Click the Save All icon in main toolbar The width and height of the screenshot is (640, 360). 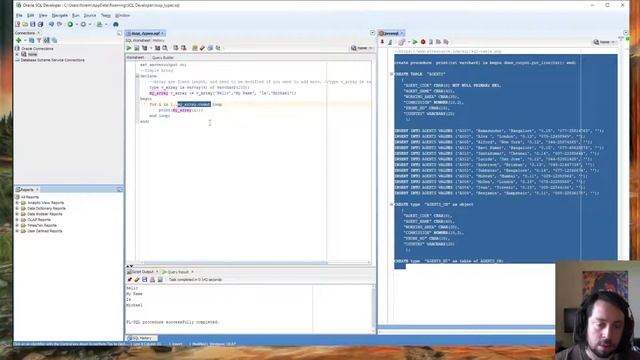(40, 24)
